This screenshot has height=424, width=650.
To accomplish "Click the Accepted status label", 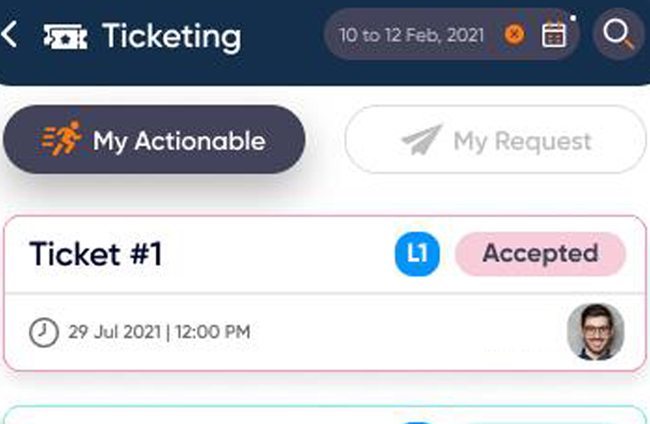I will point(540,254).
